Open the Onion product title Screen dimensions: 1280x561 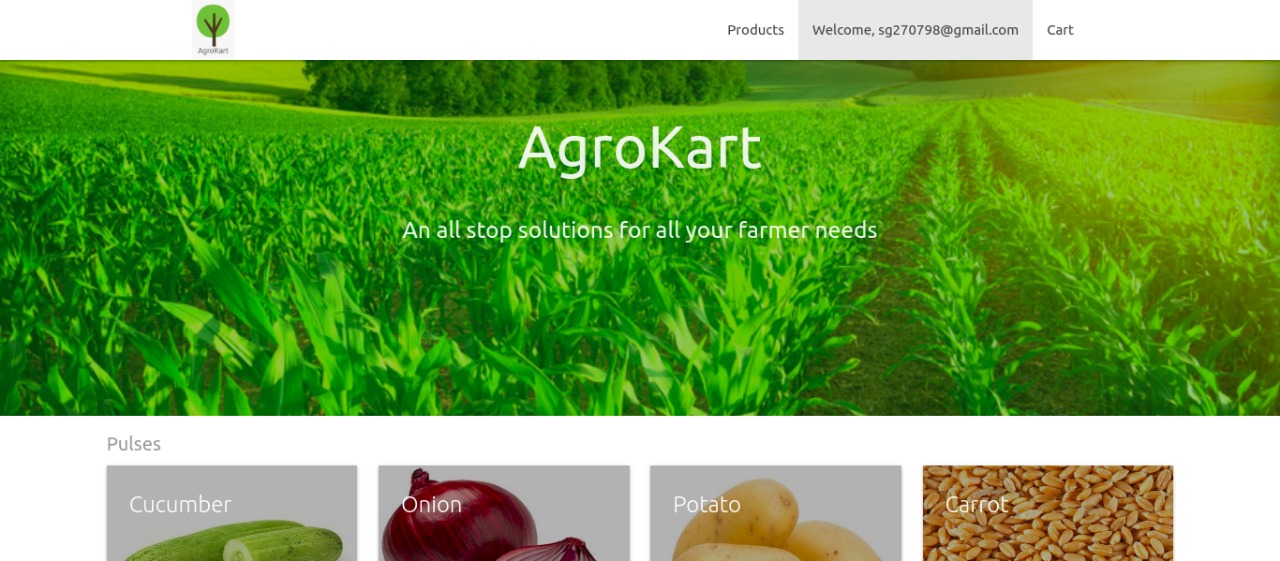[x=431, y=505]
